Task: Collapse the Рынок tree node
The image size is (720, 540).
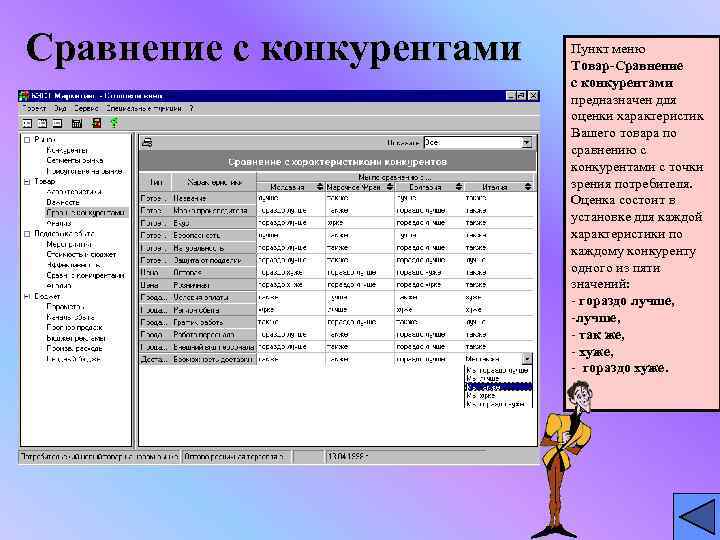Action: [x=27, y=140]
